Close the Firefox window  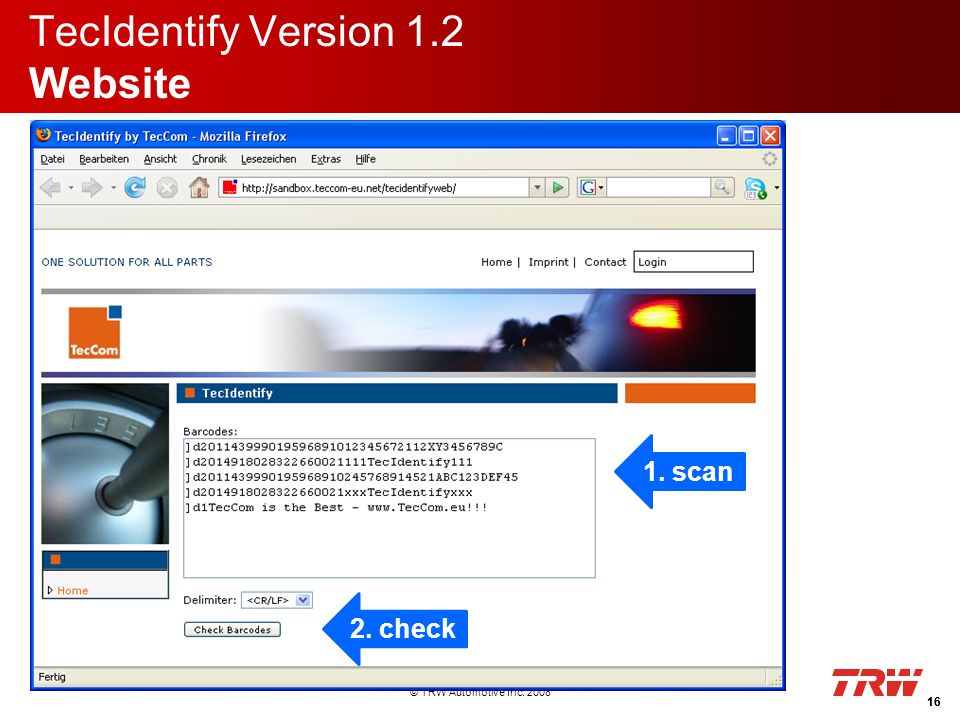point(770,135)
